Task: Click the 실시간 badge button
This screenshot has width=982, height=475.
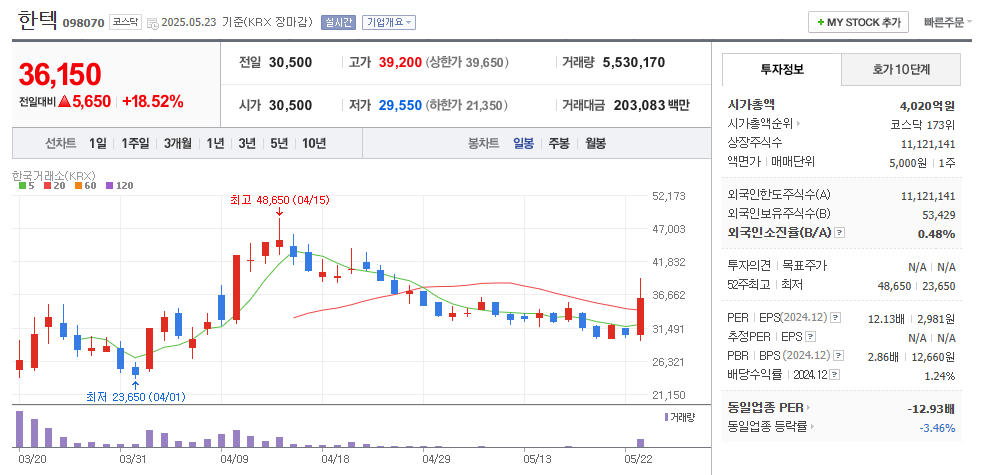Action: tap(338, 23)
